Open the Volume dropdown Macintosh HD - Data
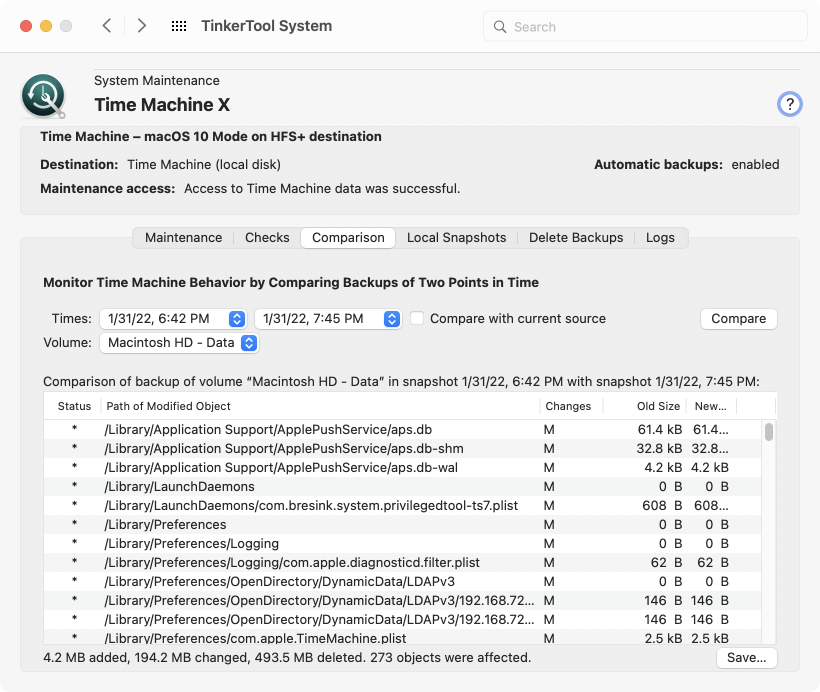The height and width of the screenshot is (692, 820). tap(179, 343)
